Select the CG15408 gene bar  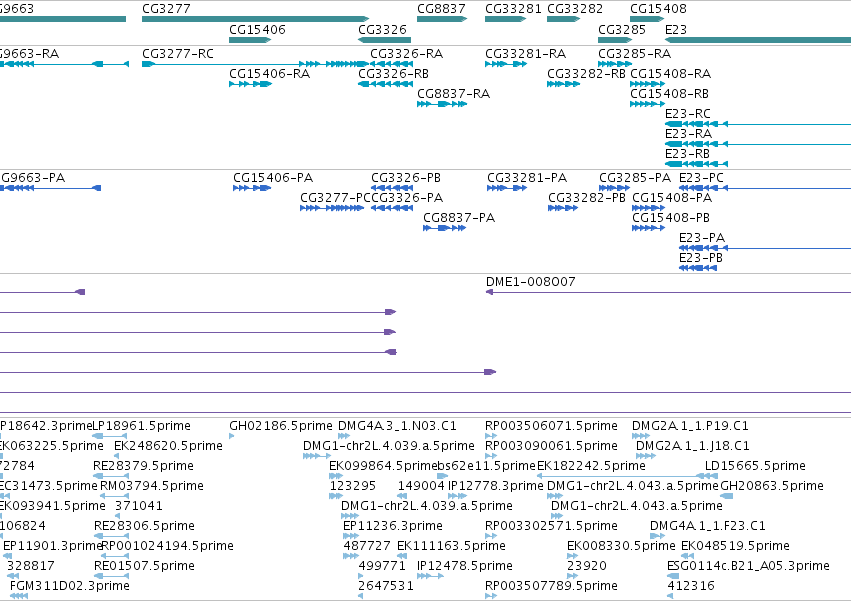647,19
